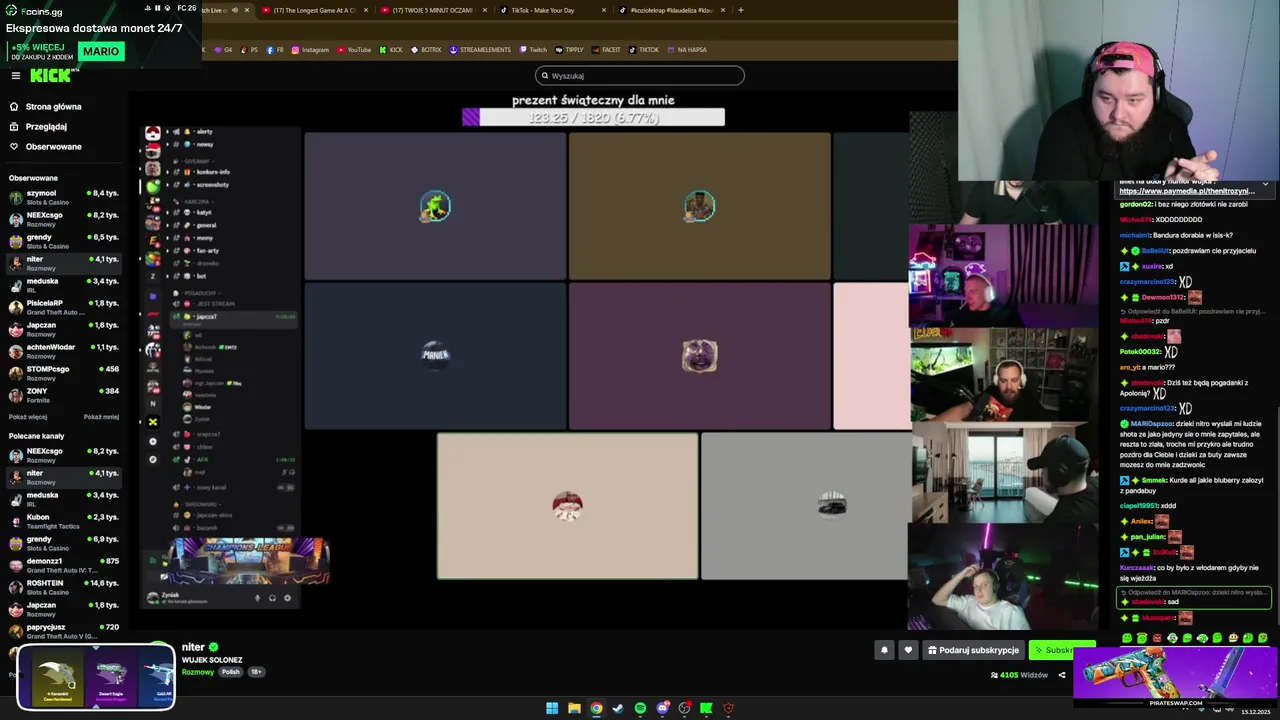The image size is (1280, 720).
Task: Select the MANIEK user tile in Discord call
Action: point(435,356)
